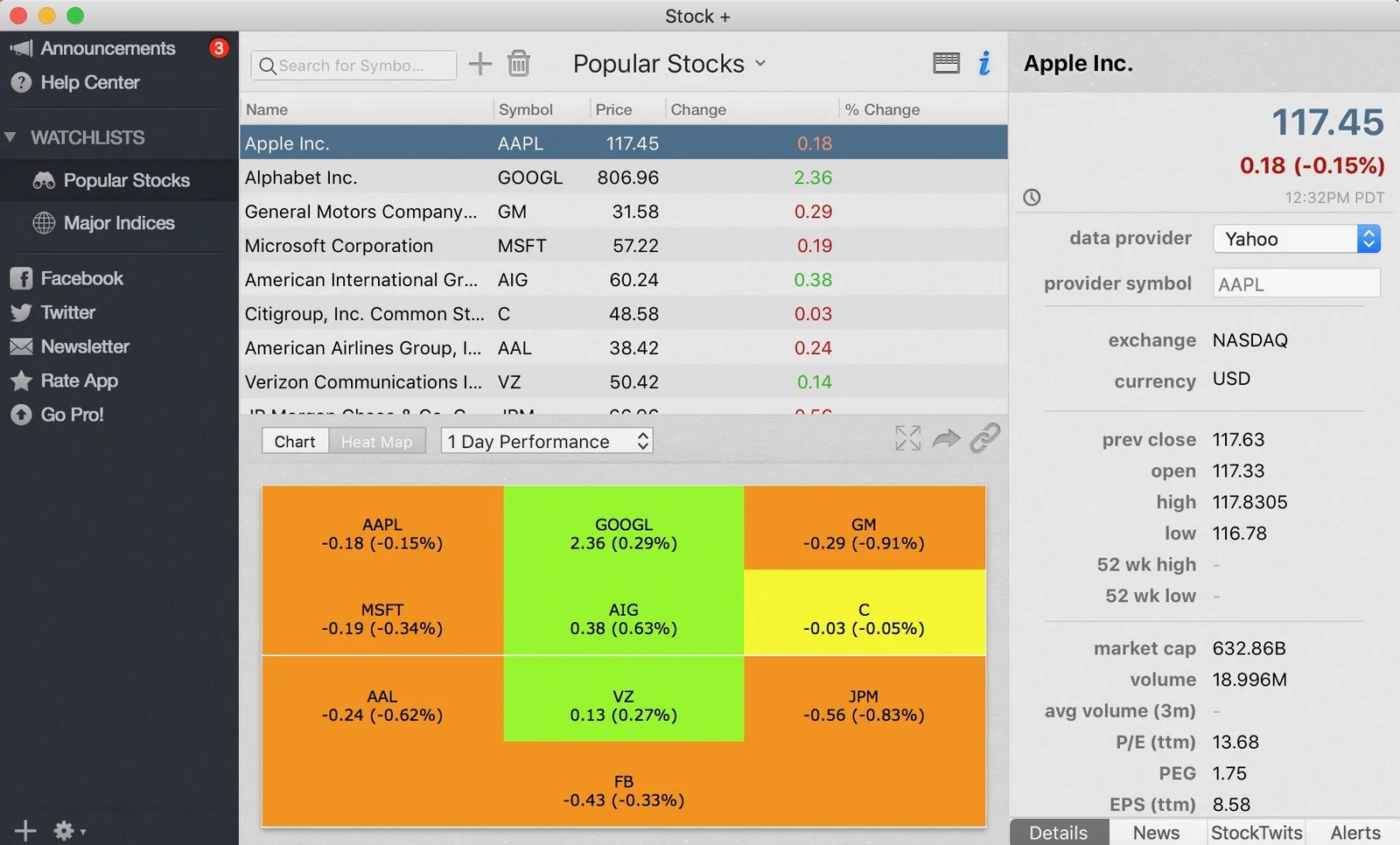This screenshot has width=1400, height=845.
Task: Open the Twitter sidebar link
Action: click(52, 312)
